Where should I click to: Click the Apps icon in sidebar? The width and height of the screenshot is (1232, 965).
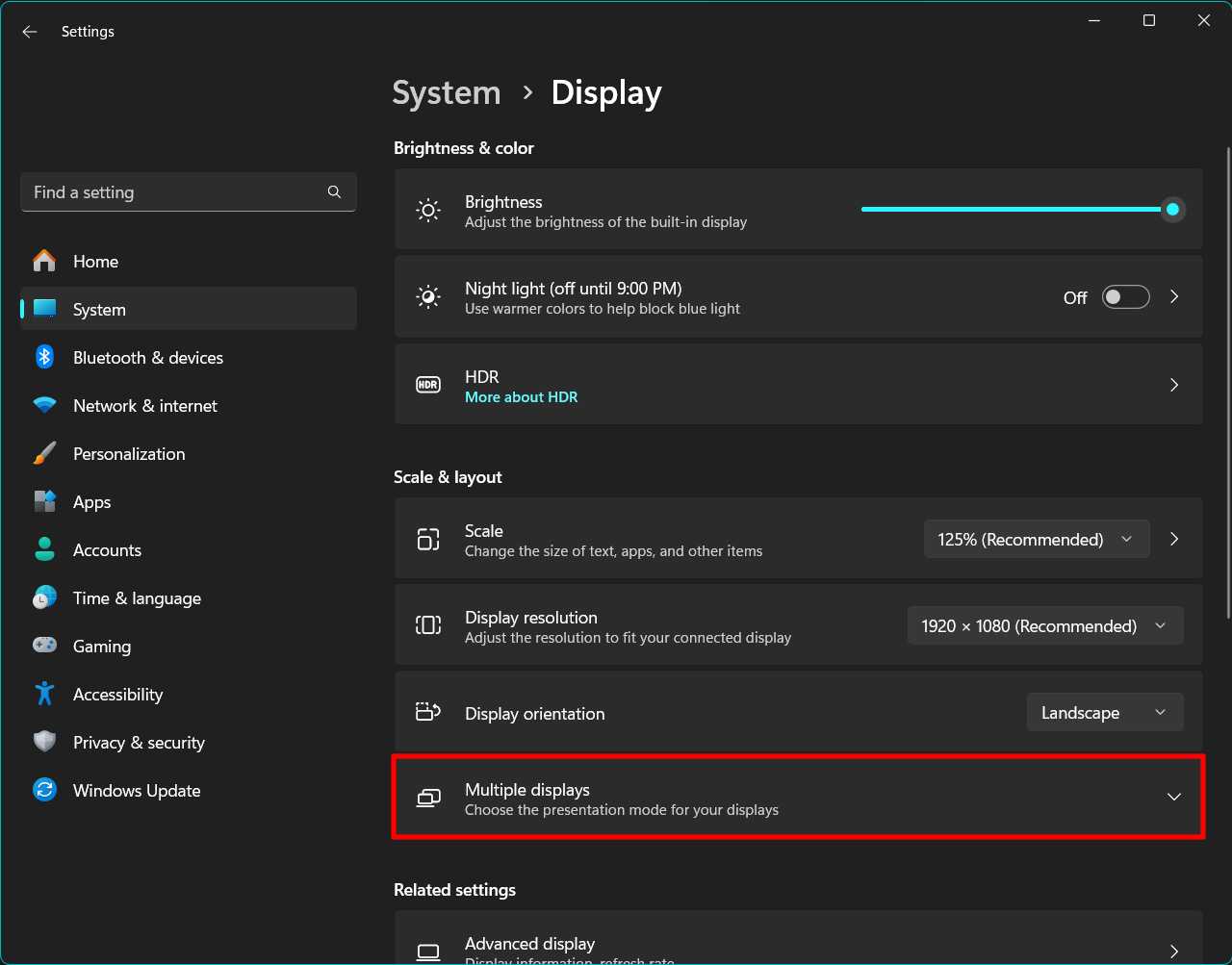[44, 501]
